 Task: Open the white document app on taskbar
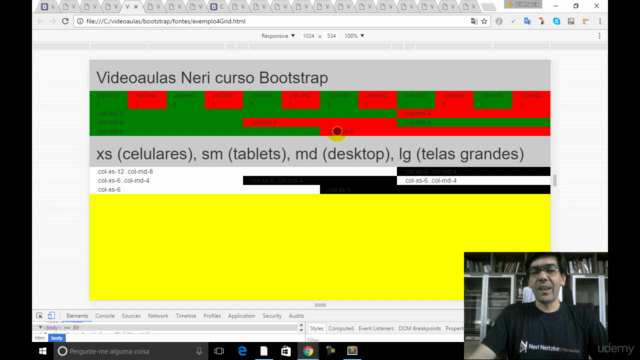pos(264,351)
